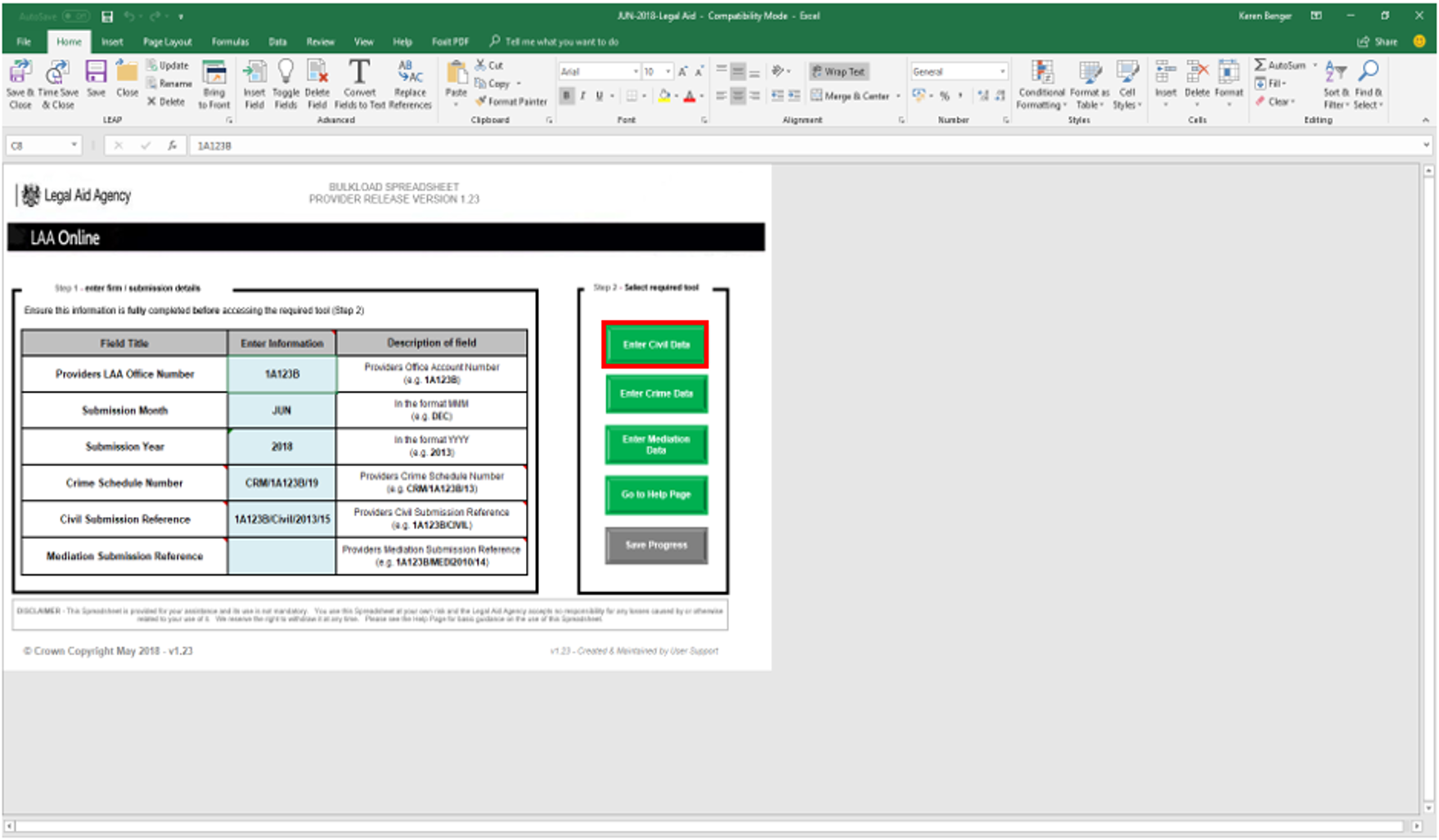This screenshot has height=840, width=1439.
Task: Toggle Bold formatting button
Action: click(x=566, y=97)
